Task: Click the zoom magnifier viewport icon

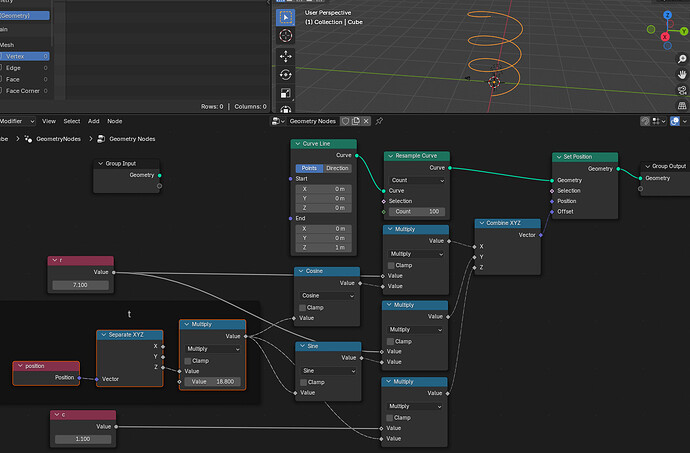Action: tap(682, 59)
